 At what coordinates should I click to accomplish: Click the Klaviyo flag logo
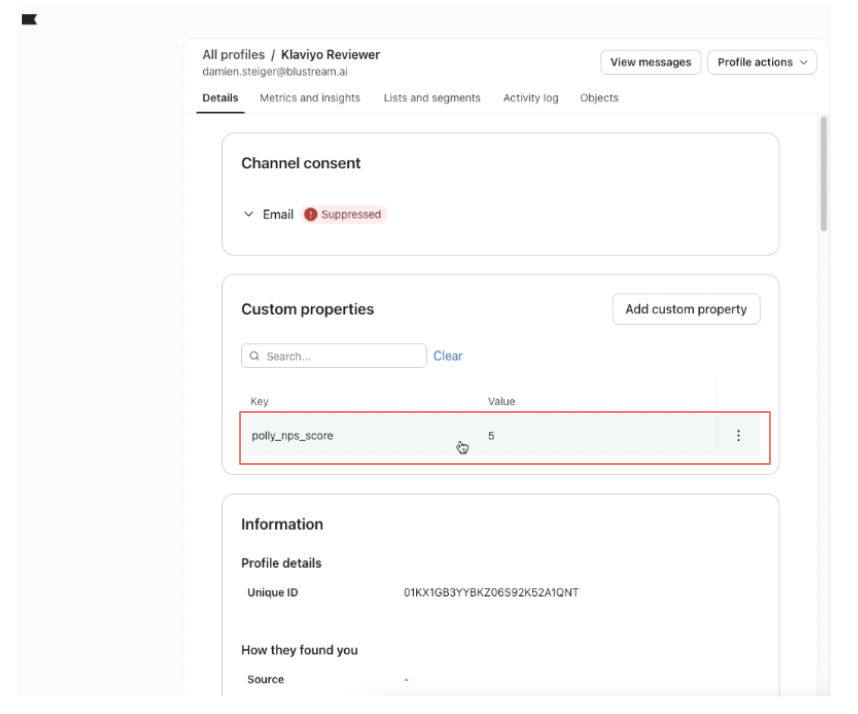pyautogui.click(x=29, y=20)
